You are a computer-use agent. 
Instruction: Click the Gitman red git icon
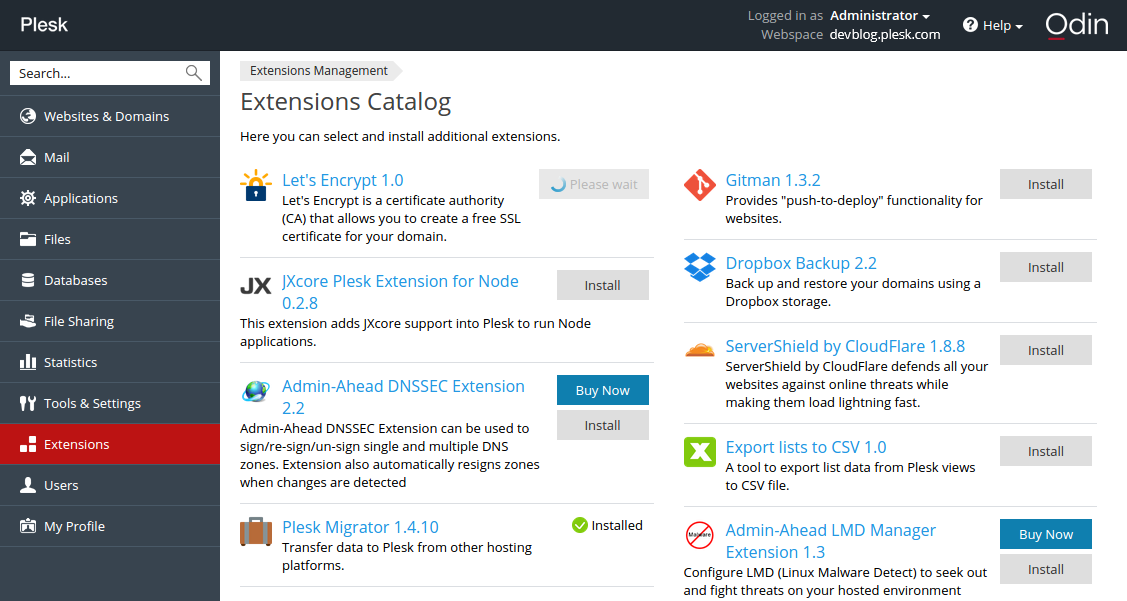tap(699, 185)
